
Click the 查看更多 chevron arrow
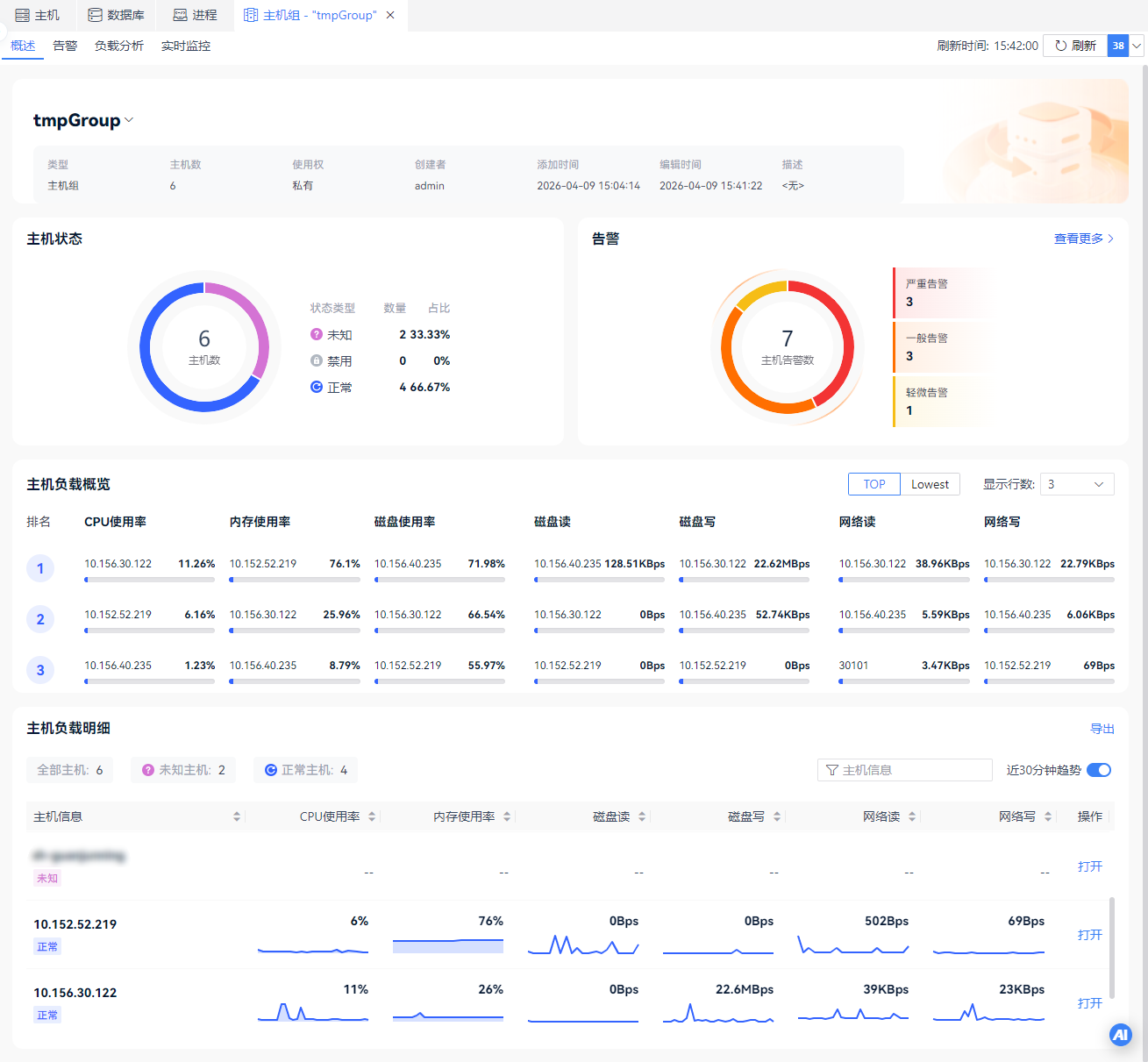coord(1111,239)
